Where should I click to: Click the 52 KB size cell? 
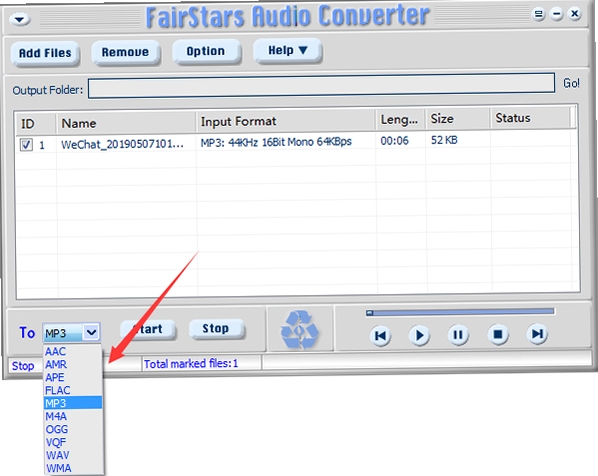(444, 140)
